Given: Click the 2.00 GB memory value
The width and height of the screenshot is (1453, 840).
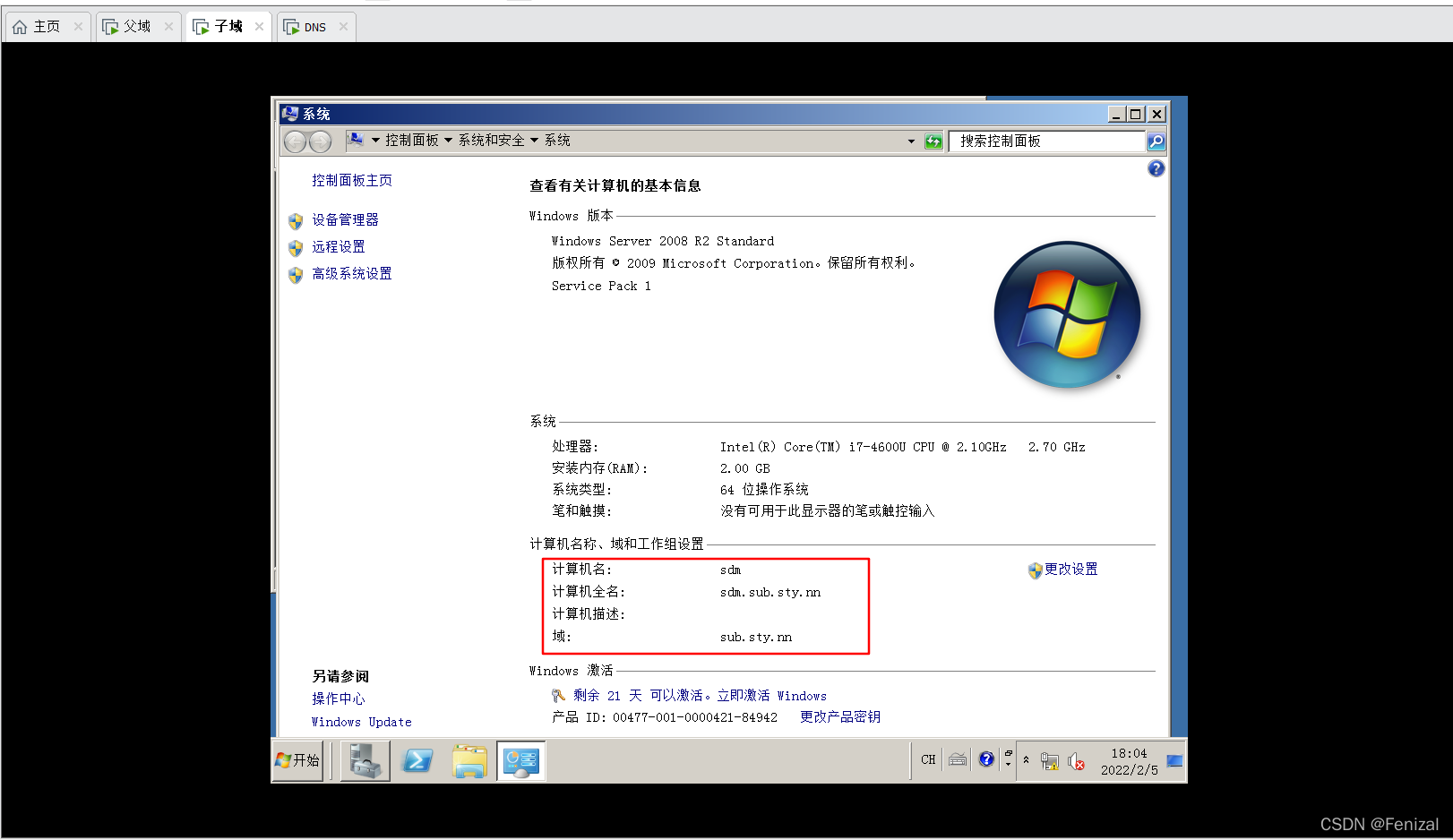Looking at the screenshot, I should pyautogui.click(x=745, y=469).
